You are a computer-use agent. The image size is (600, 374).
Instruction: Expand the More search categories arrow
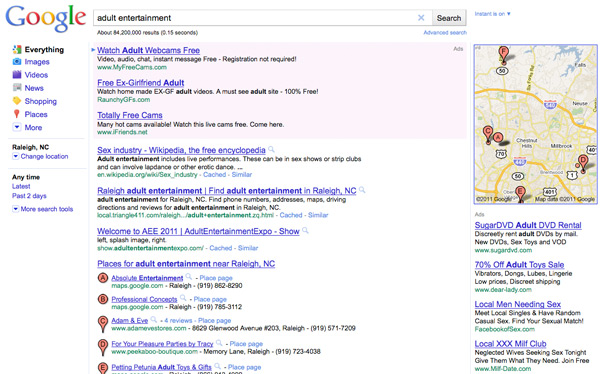(x=17, y=127)
